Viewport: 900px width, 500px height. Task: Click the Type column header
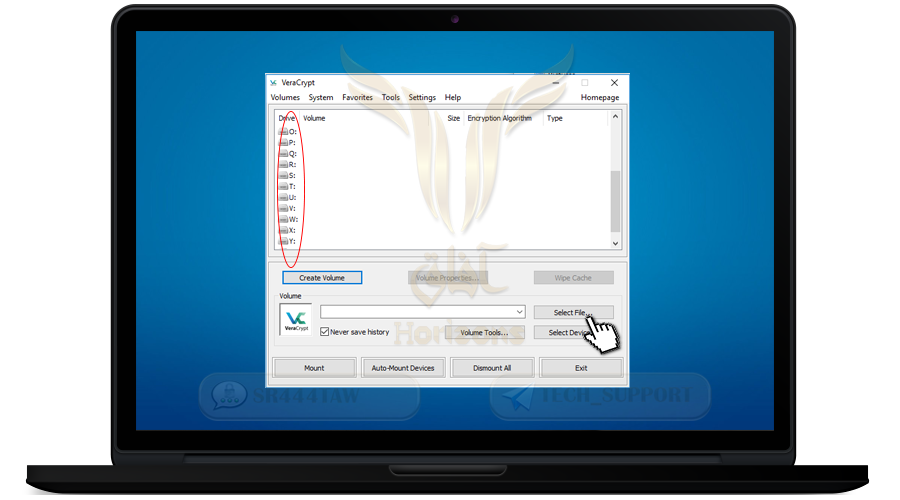(575, 118)
